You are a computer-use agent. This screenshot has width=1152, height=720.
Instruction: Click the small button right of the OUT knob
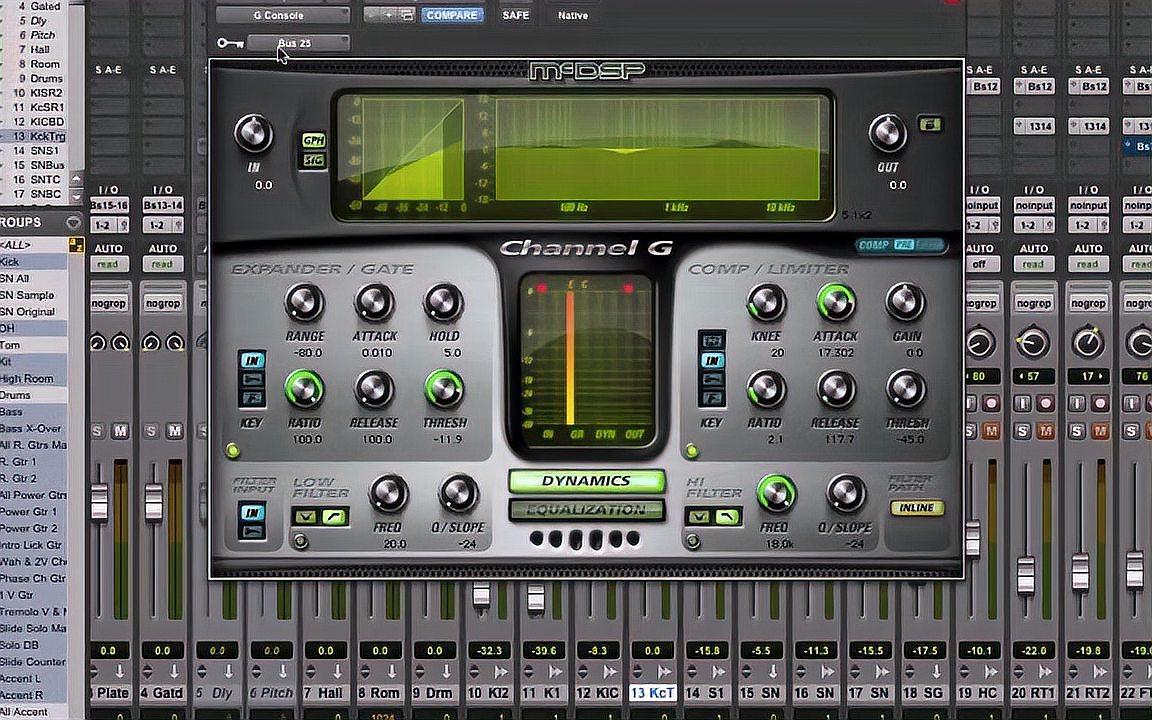tap(930, 124)
